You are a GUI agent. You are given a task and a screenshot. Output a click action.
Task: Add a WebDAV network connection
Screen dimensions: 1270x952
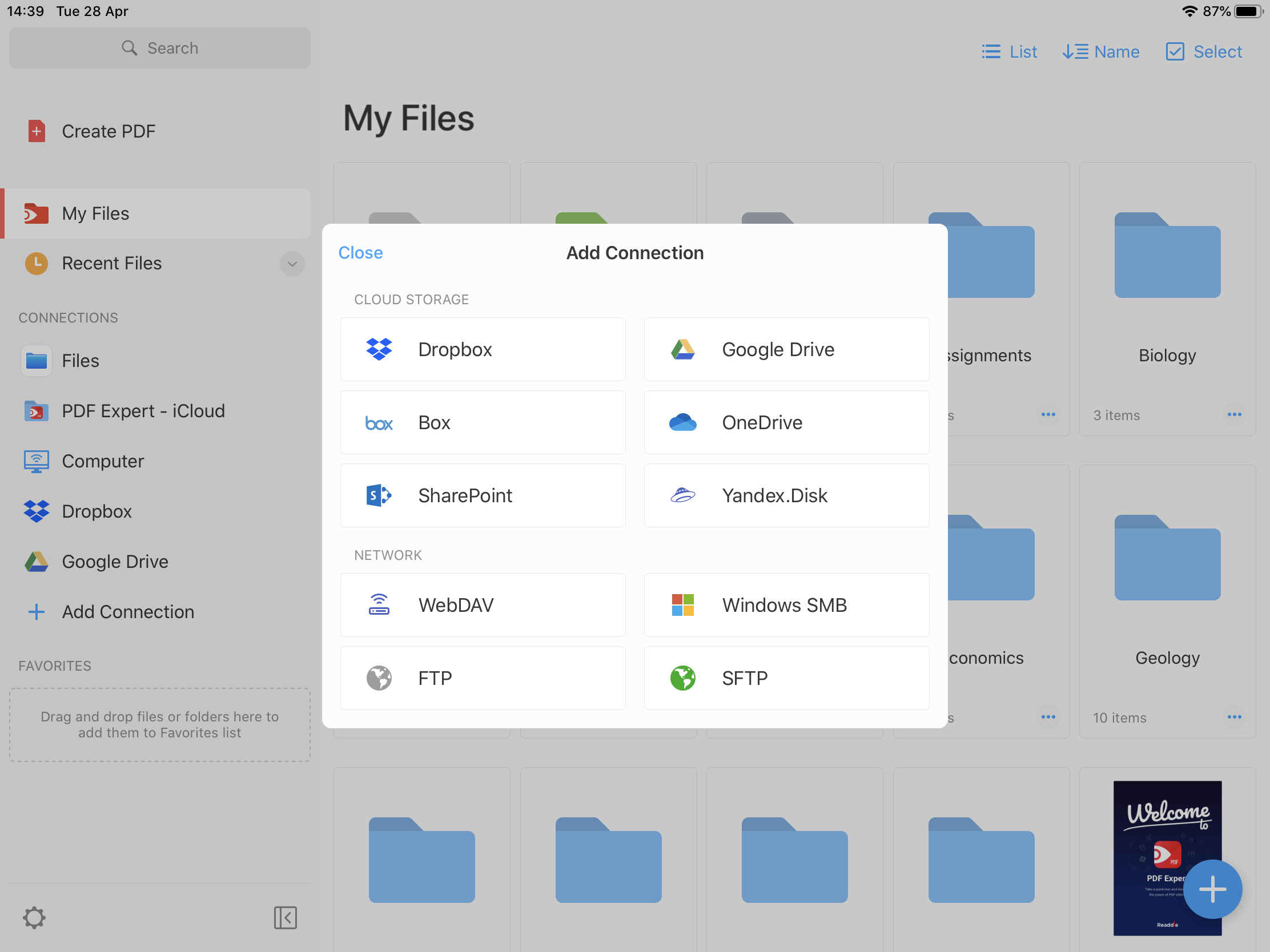click(x=483, y=605)
